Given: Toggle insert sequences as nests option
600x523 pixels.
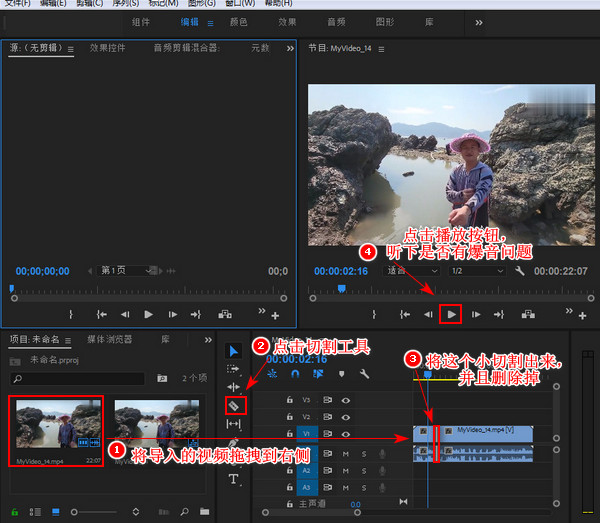Looking at the screenshot, I should tap(272, 374).
